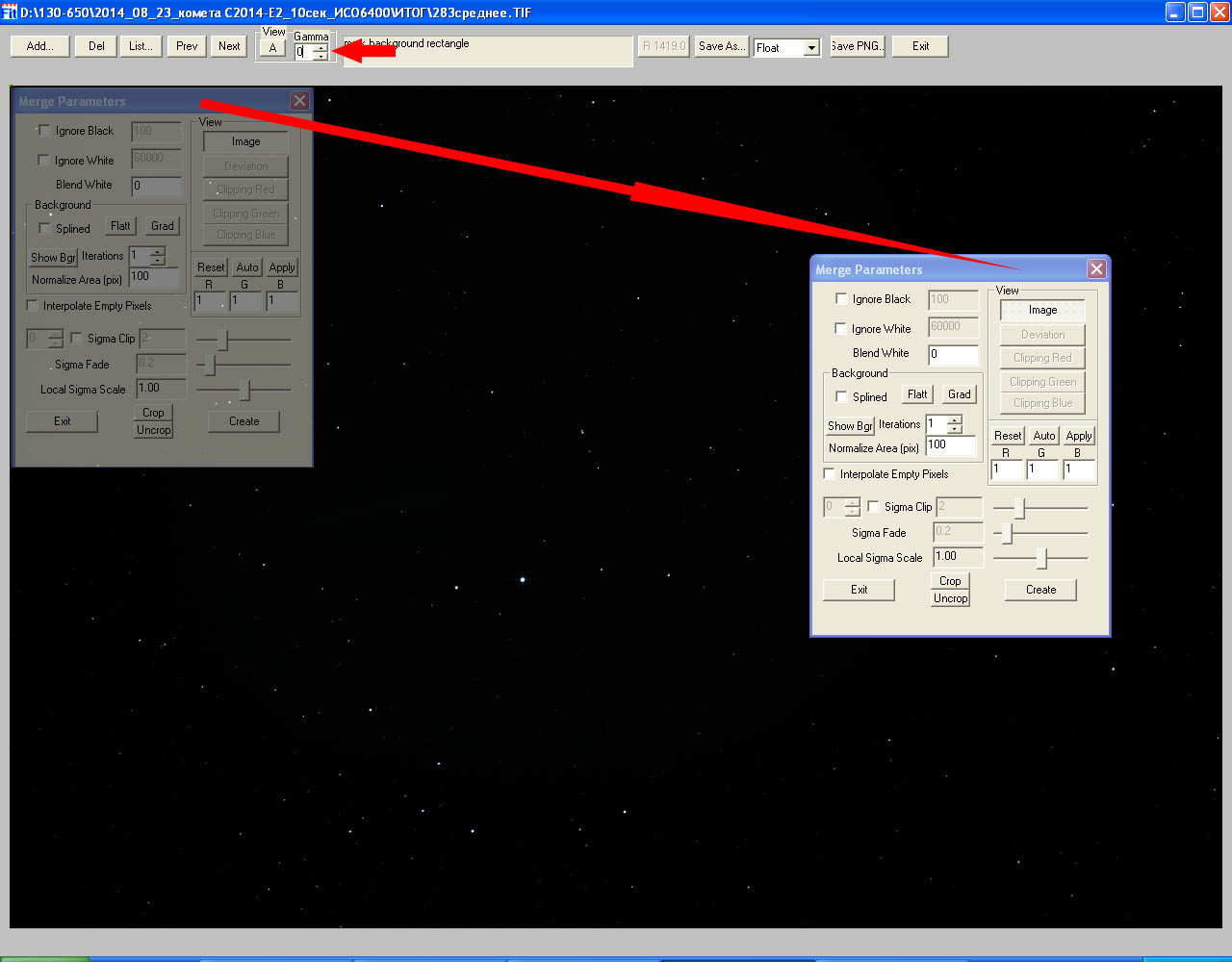This screenshot has height=962, width=1232.
Task: Open the List... window from the toolbar
Action: point(141,46)
